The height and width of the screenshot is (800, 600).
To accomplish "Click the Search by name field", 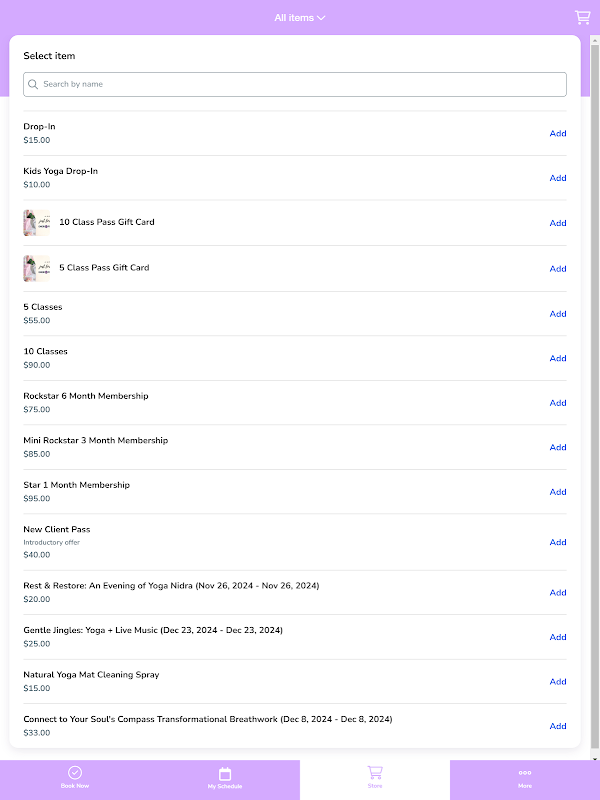I will pyautogui.click(x=300, y=85).
